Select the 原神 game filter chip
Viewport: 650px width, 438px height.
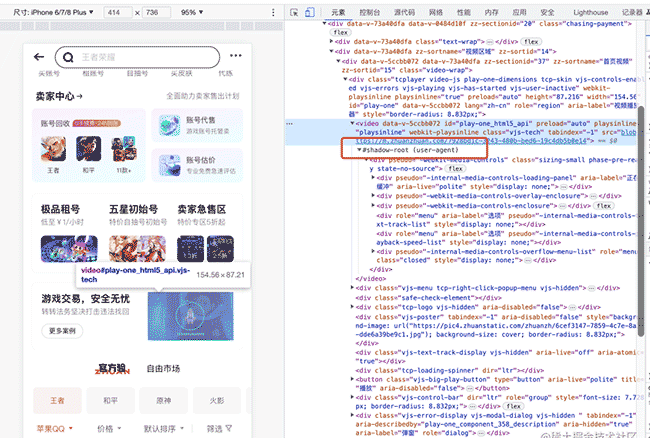[163, 401]
